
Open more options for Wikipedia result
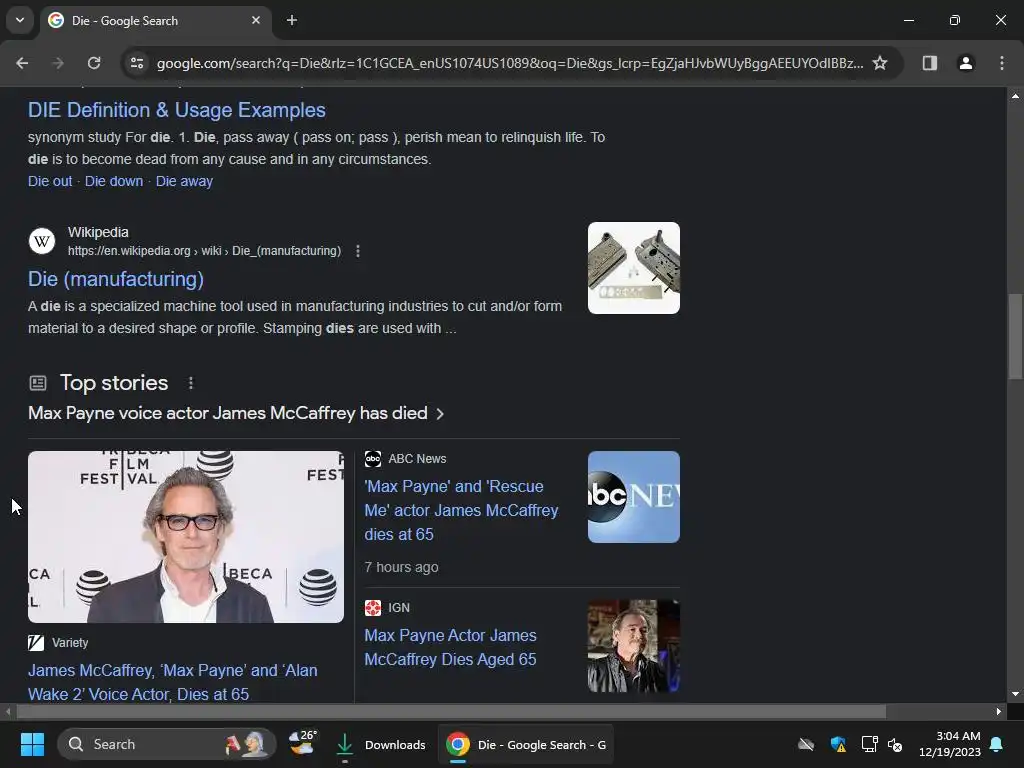click(x=358, y=251)
